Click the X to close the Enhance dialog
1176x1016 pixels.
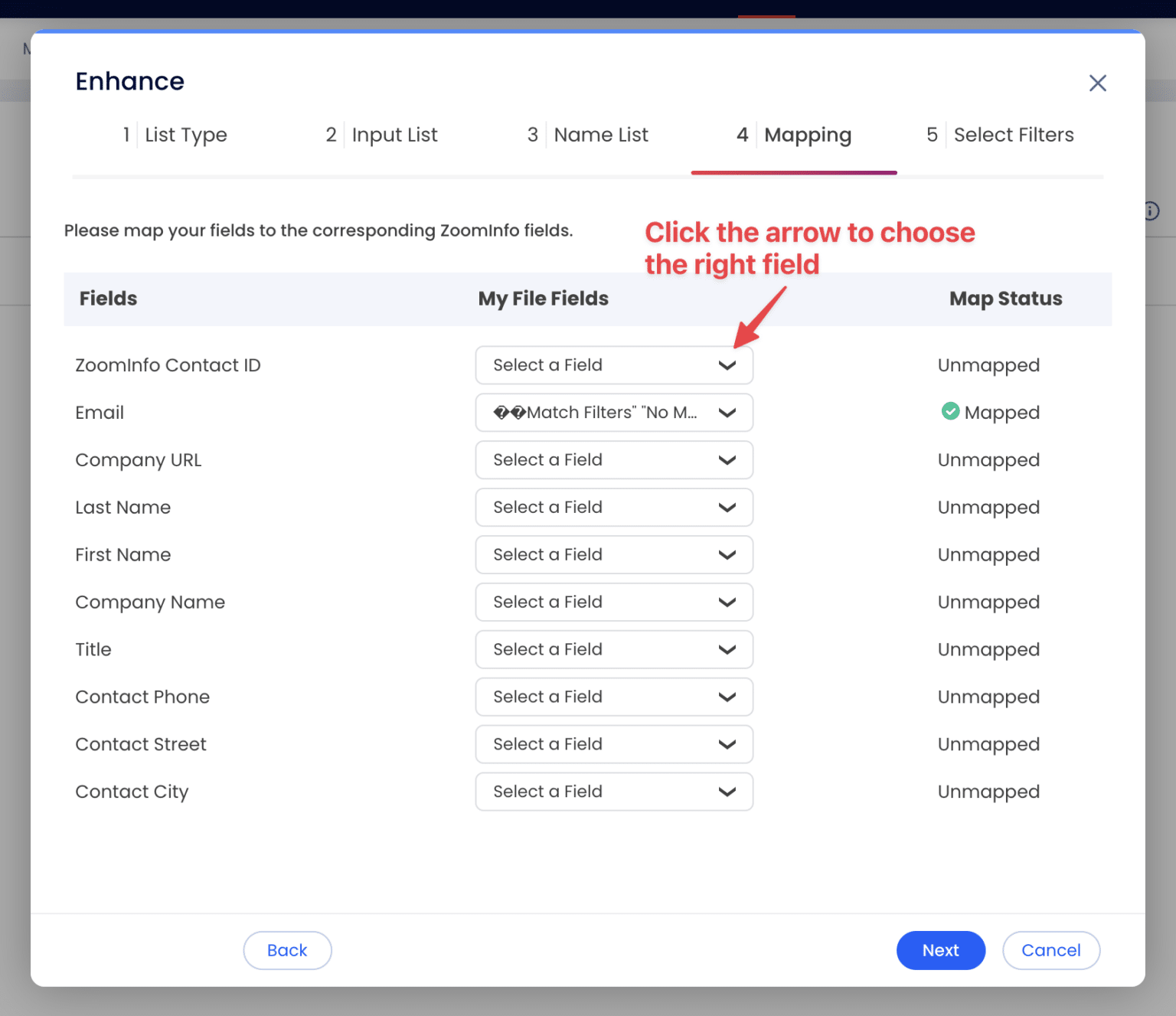click(1098, 83)
